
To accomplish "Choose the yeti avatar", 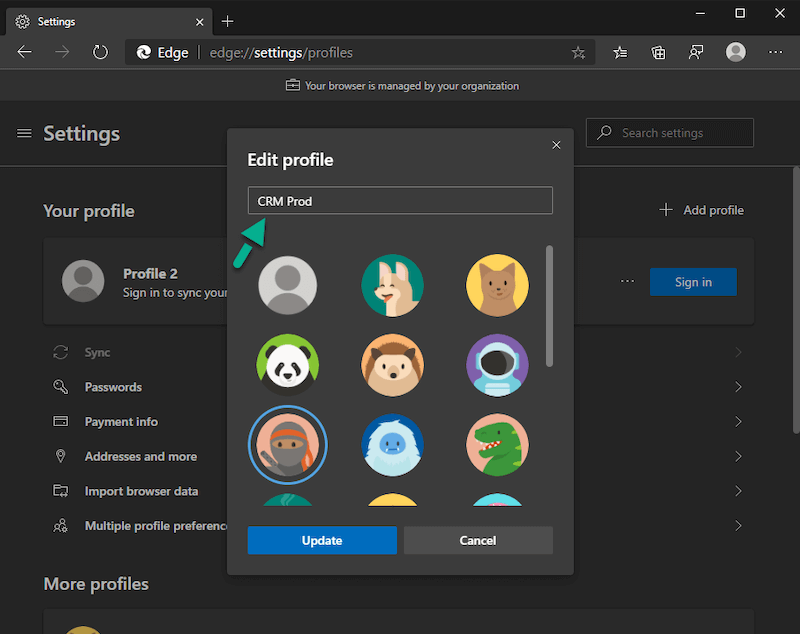I will (392, 445).
